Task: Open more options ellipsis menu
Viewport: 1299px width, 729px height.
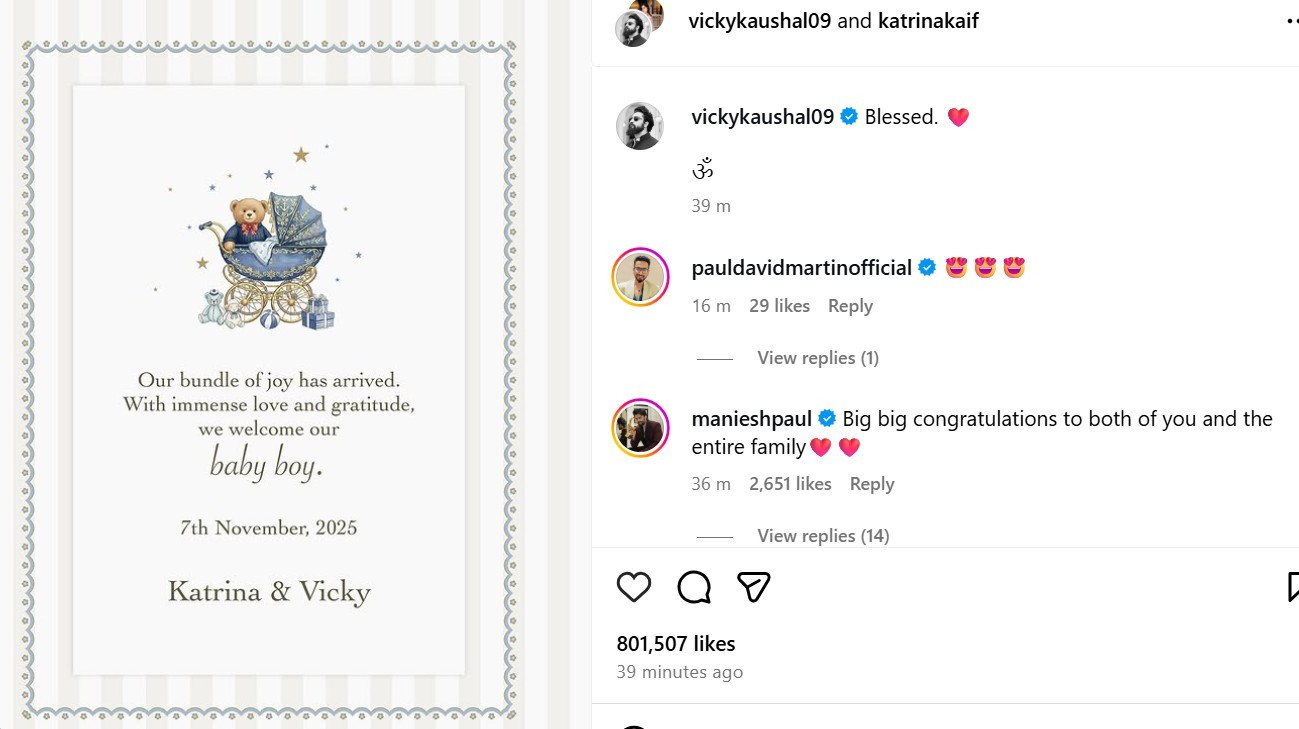Action: 1291,21
